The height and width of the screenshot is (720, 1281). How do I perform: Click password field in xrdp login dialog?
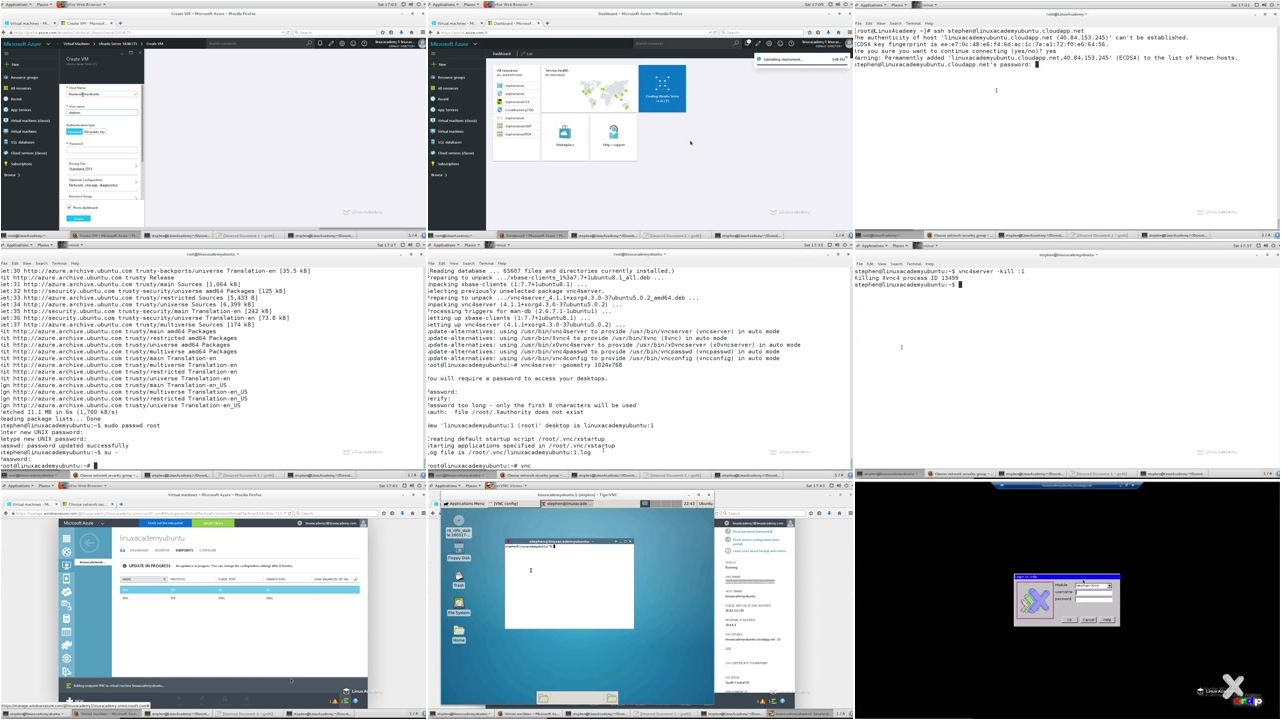point(1094,600)
